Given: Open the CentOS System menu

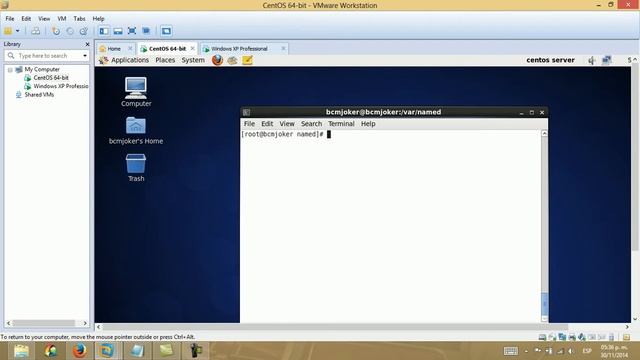Looking at the screenshot, I should click(x=193, y=60).
